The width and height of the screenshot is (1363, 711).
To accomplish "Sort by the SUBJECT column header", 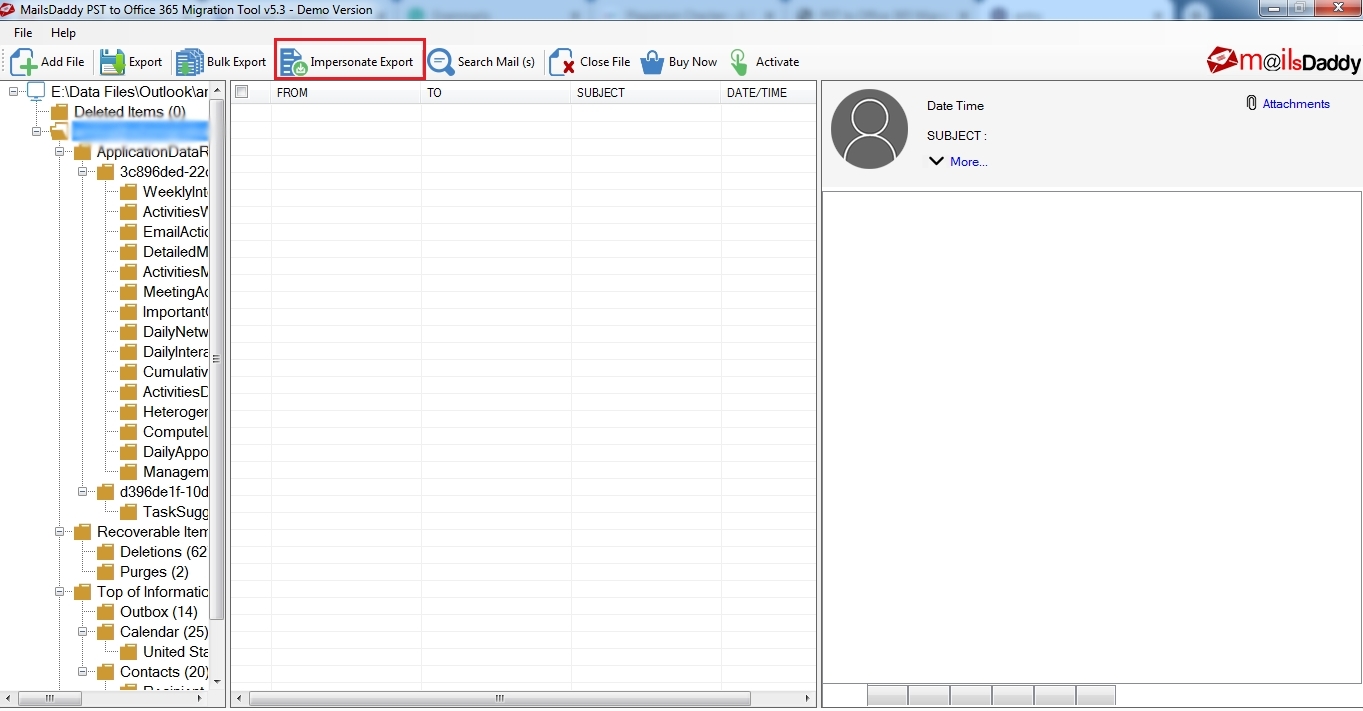I will [x=646, y=92].
